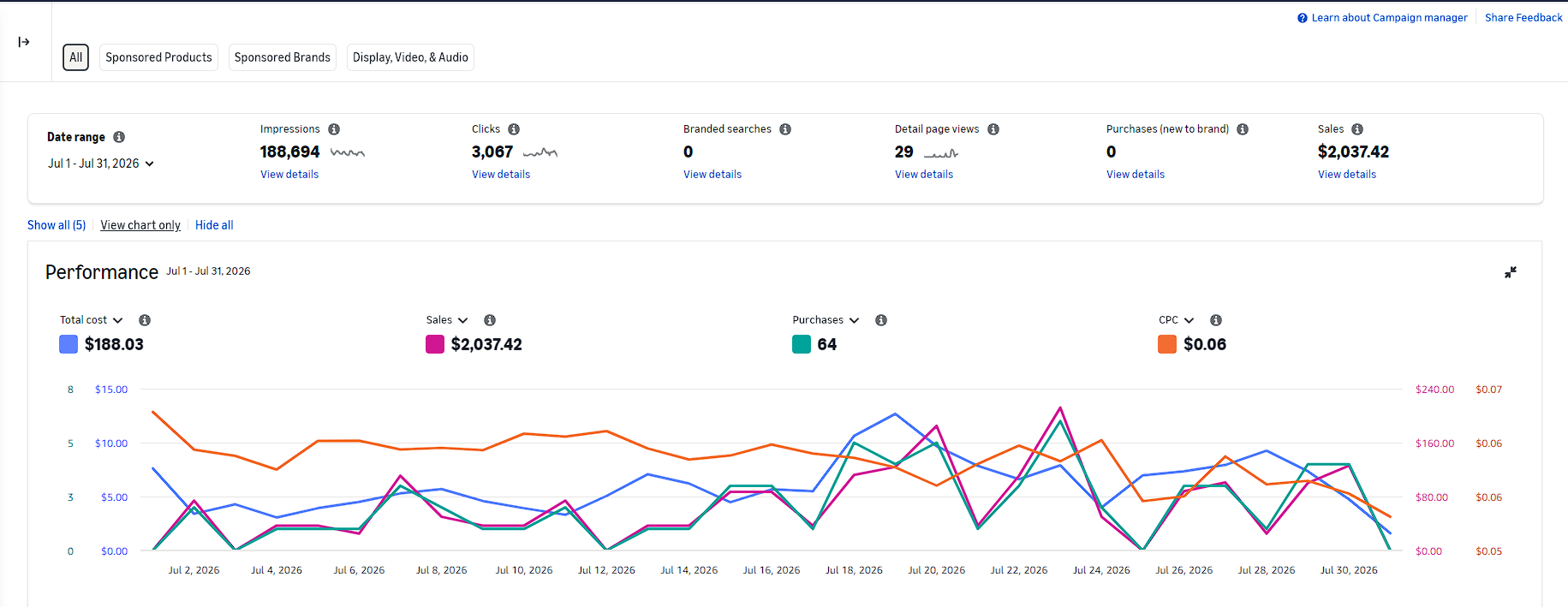Open the Display, Video, & Audio tab
This screenshot has height=607, width=1568.
click(410, 57)
